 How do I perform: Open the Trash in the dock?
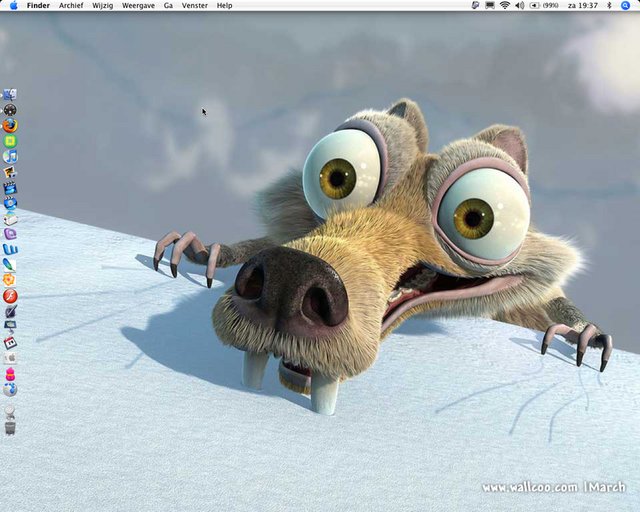coord(10,428)
